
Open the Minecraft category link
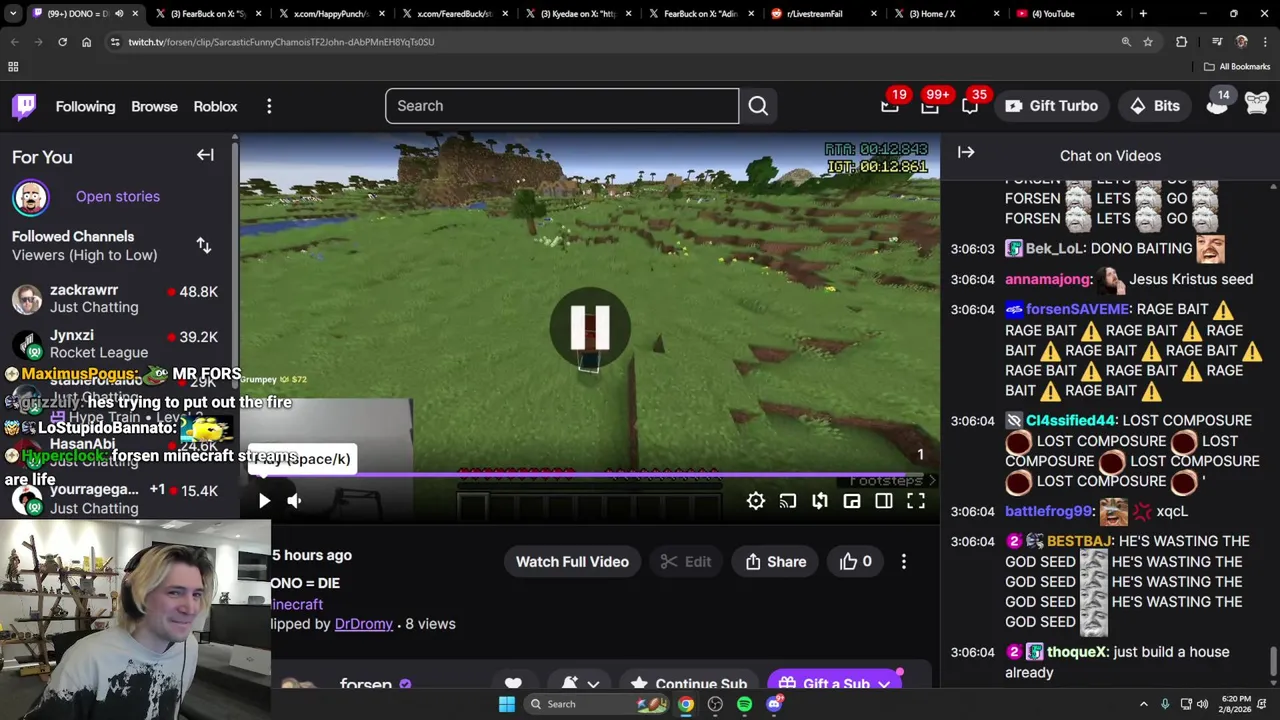pos(297,604)
